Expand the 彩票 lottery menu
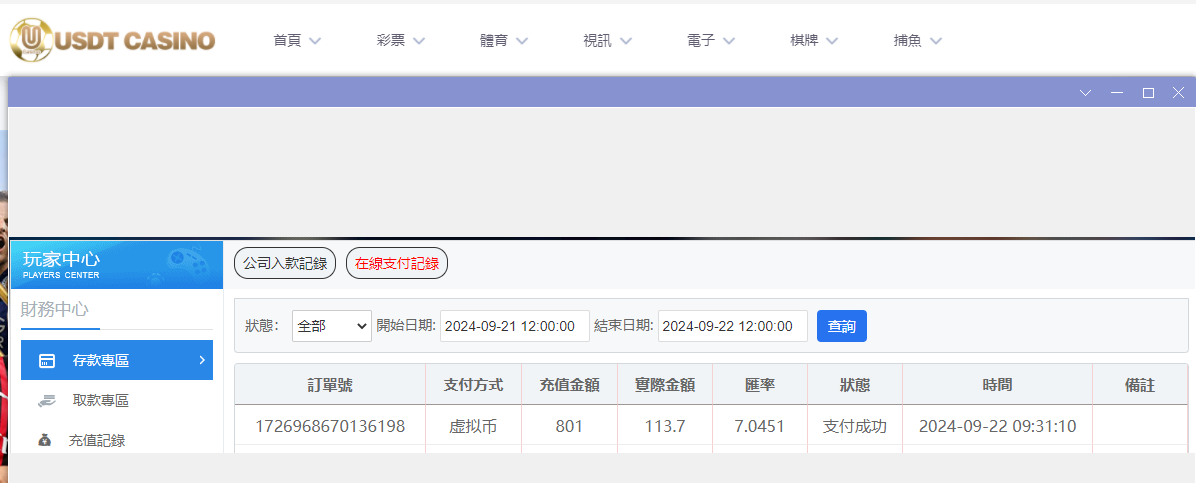1196x483 pixels. [400, 41]
